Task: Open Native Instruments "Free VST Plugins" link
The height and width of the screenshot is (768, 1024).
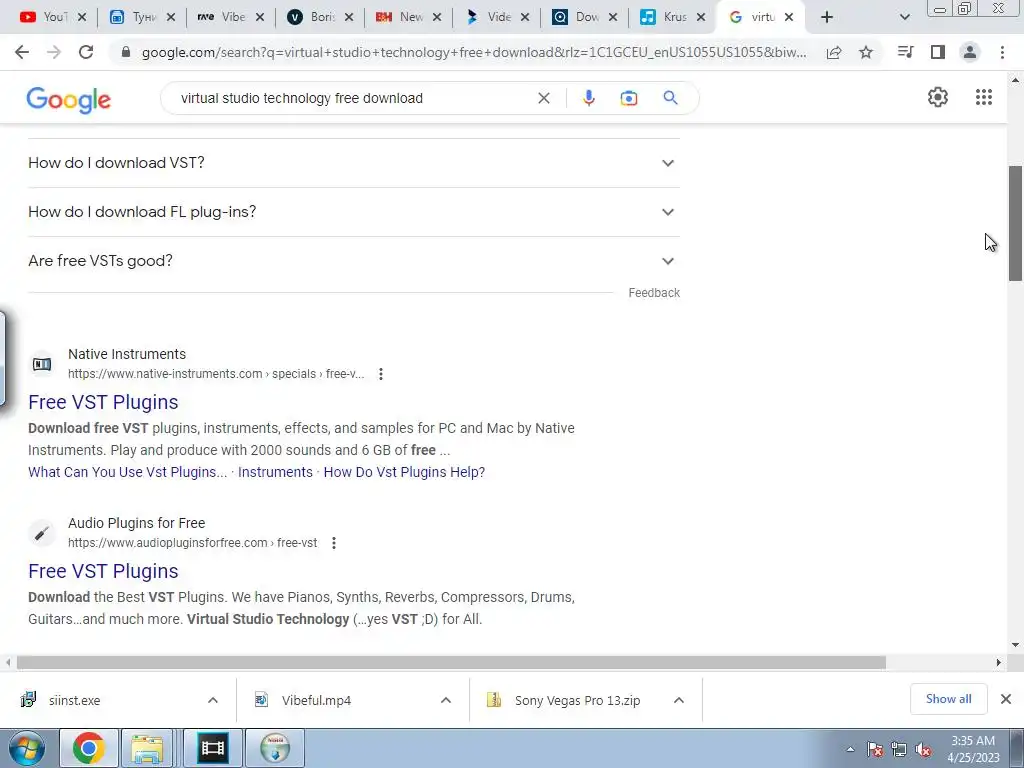Action: click(103, 402)
